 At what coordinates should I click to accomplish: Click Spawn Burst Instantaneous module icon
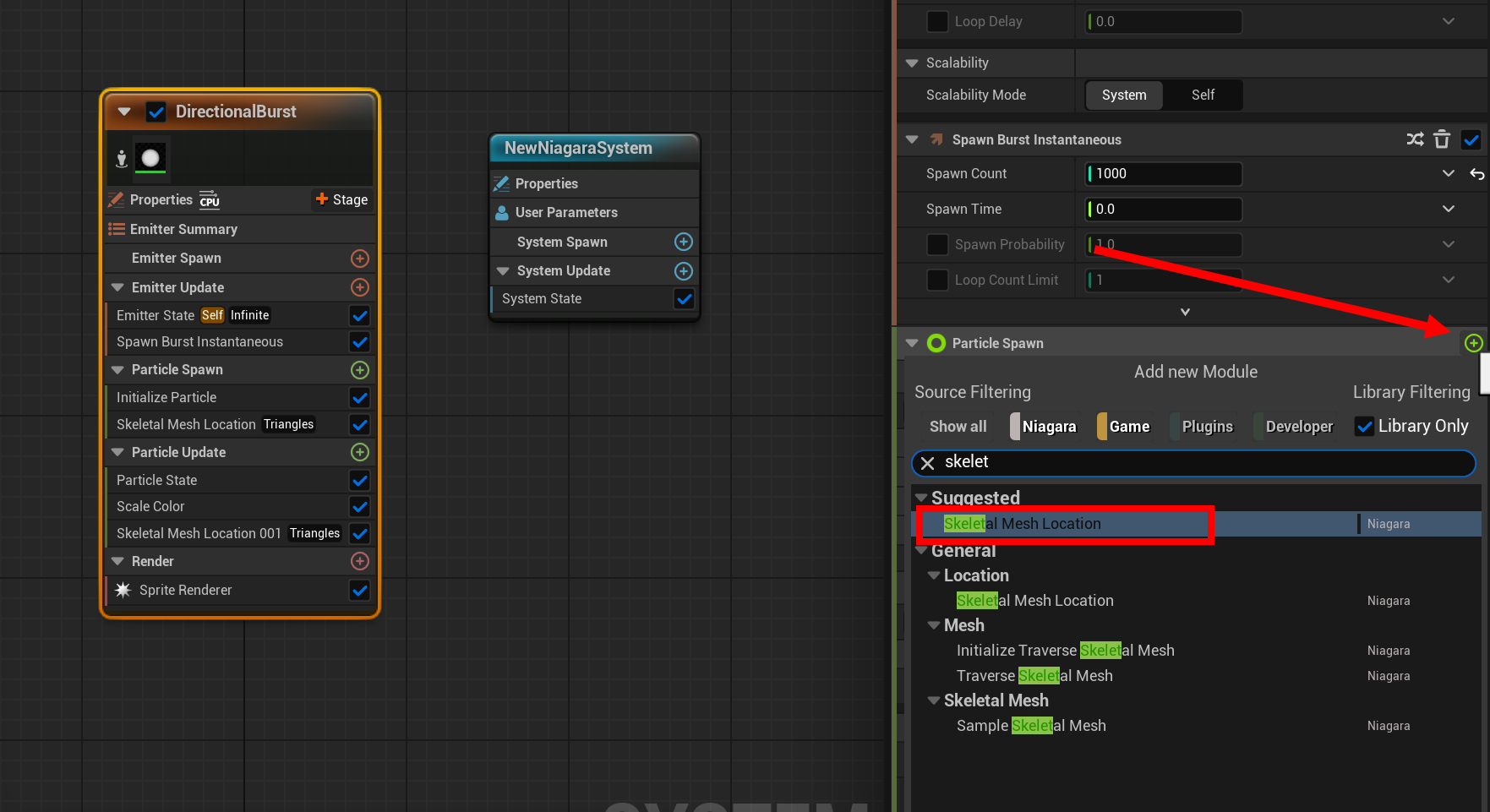(x=936, y=139)
